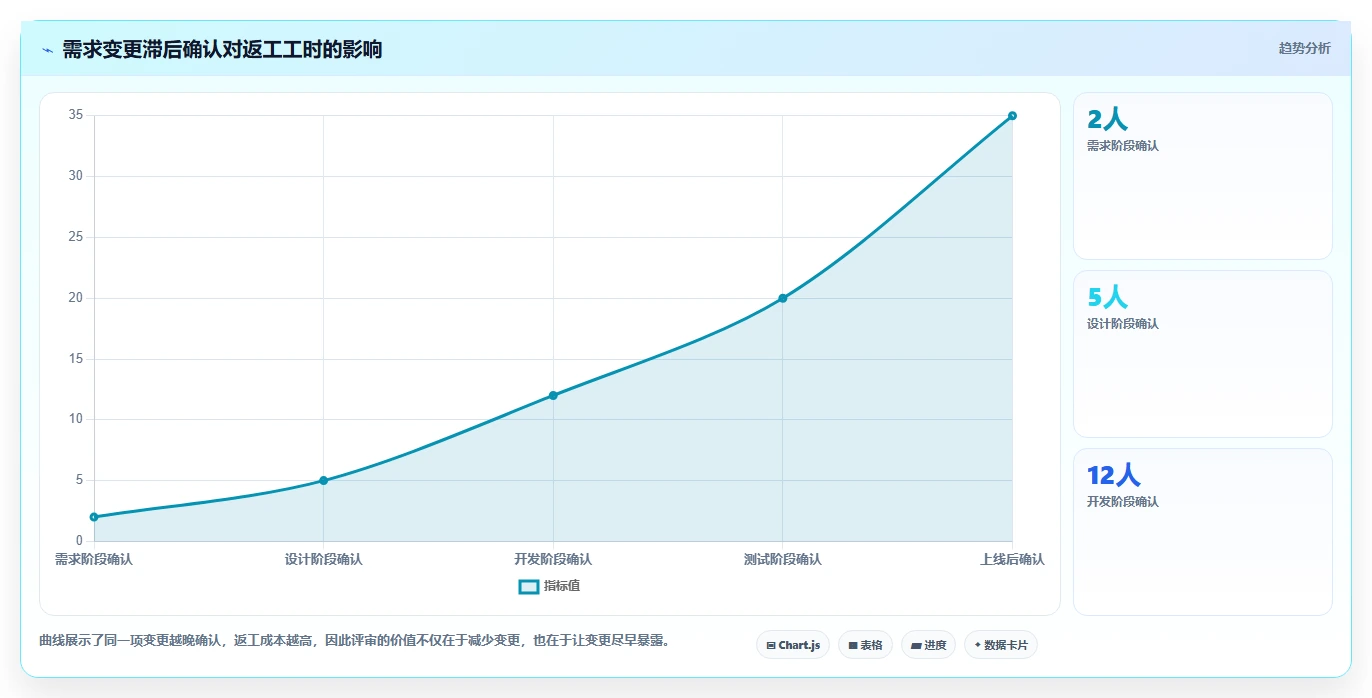Click the data point at 设计阶段确认
Image resolution: width=1372 pixels, height=698 pixels.
[323, 480]
